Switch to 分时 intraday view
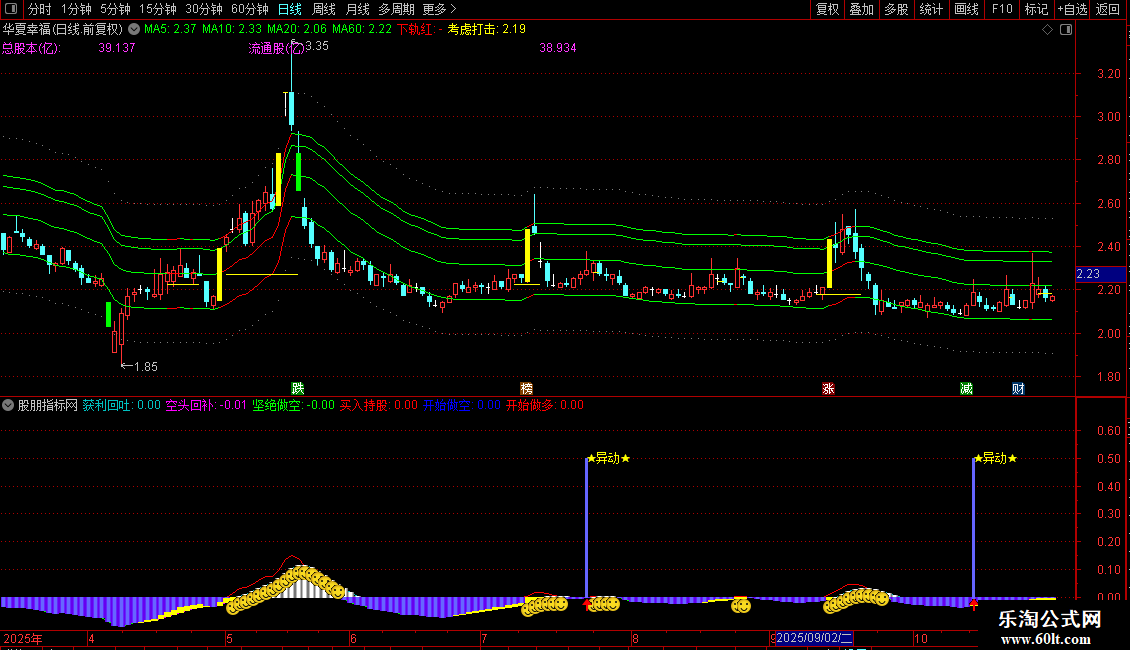The width and height of the screenshot is (1130, 650). [x=39, y=9]
